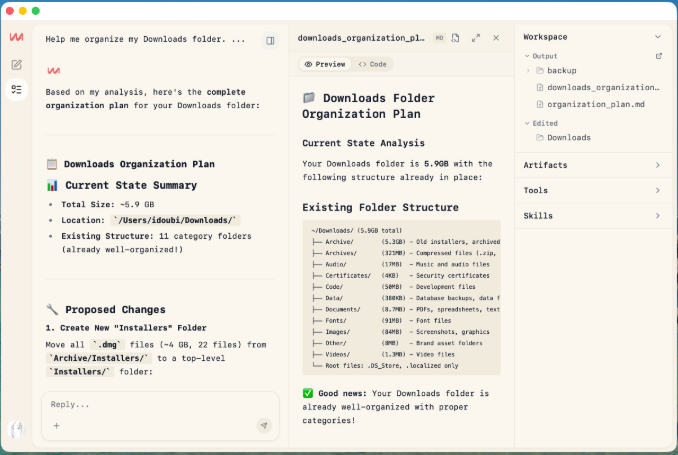Click the folder emoji in preview title
The width and height of the screenshot is (678, 455).
tap(309, 98)
